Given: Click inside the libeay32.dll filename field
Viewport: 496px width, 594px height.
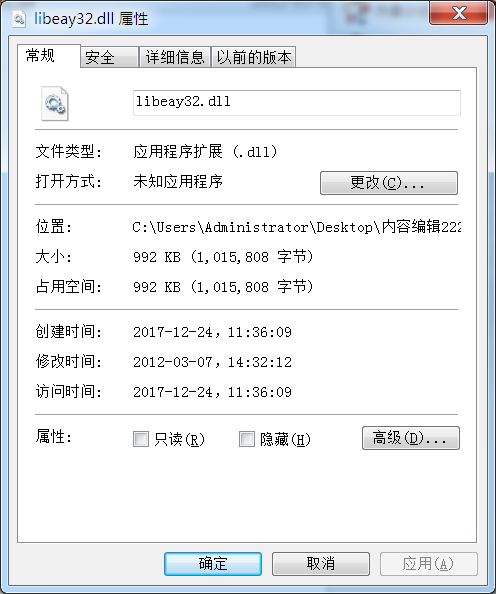Looking at the screenshot, I should 297,103.
